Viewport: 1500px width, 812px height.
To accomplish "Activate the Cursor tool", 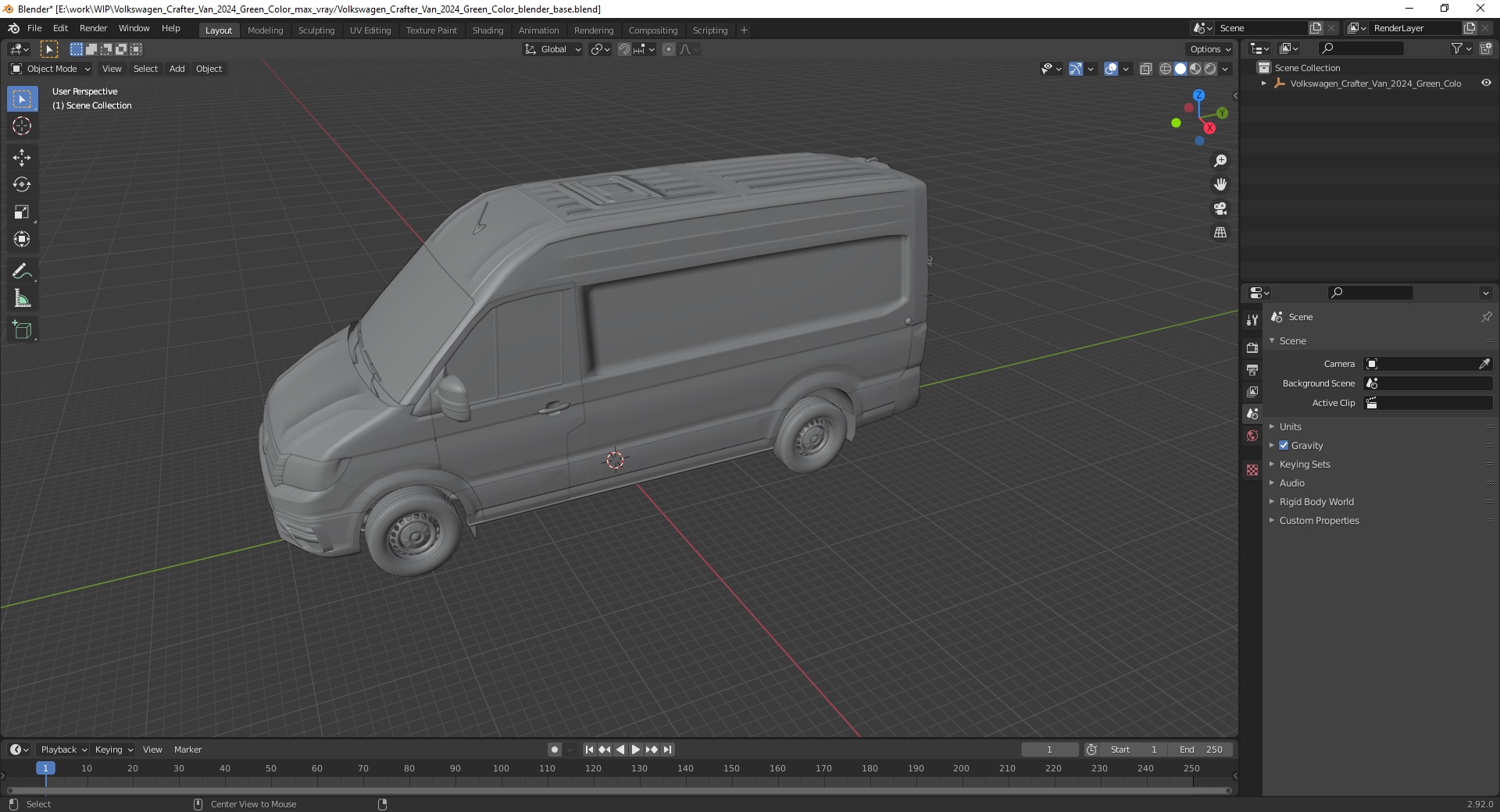I will 22,126.
